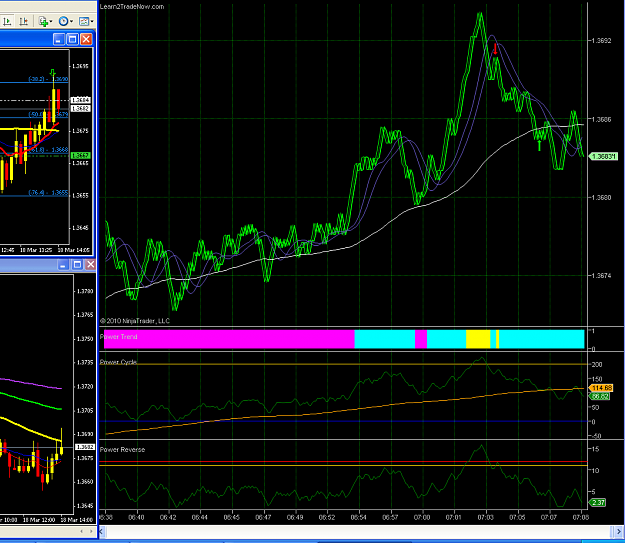
Task: Click the horizontal scrollbar left arrow
Action: click(x=101, y=531)
